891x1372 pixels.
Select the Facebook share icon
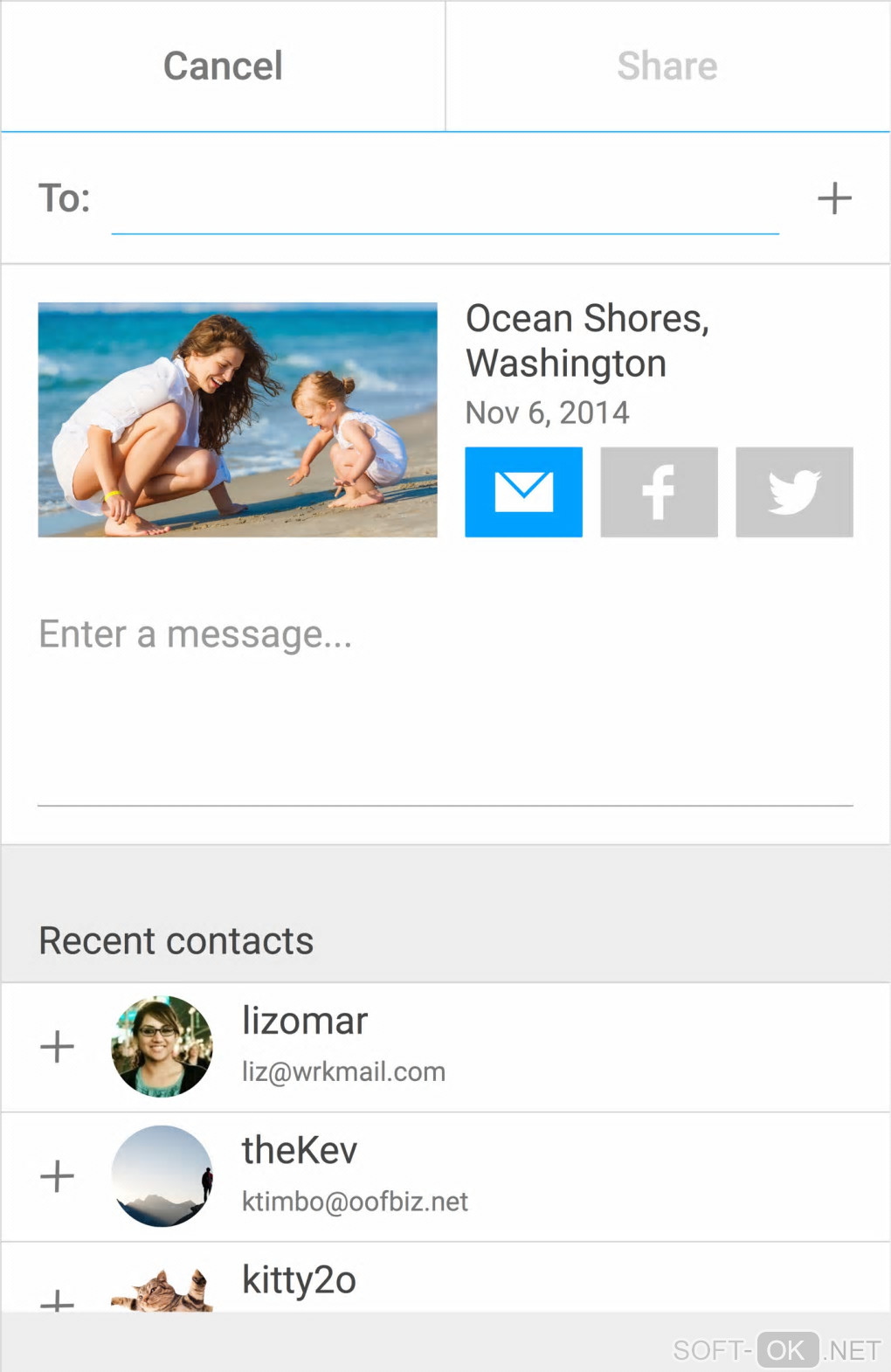[659, 492]
